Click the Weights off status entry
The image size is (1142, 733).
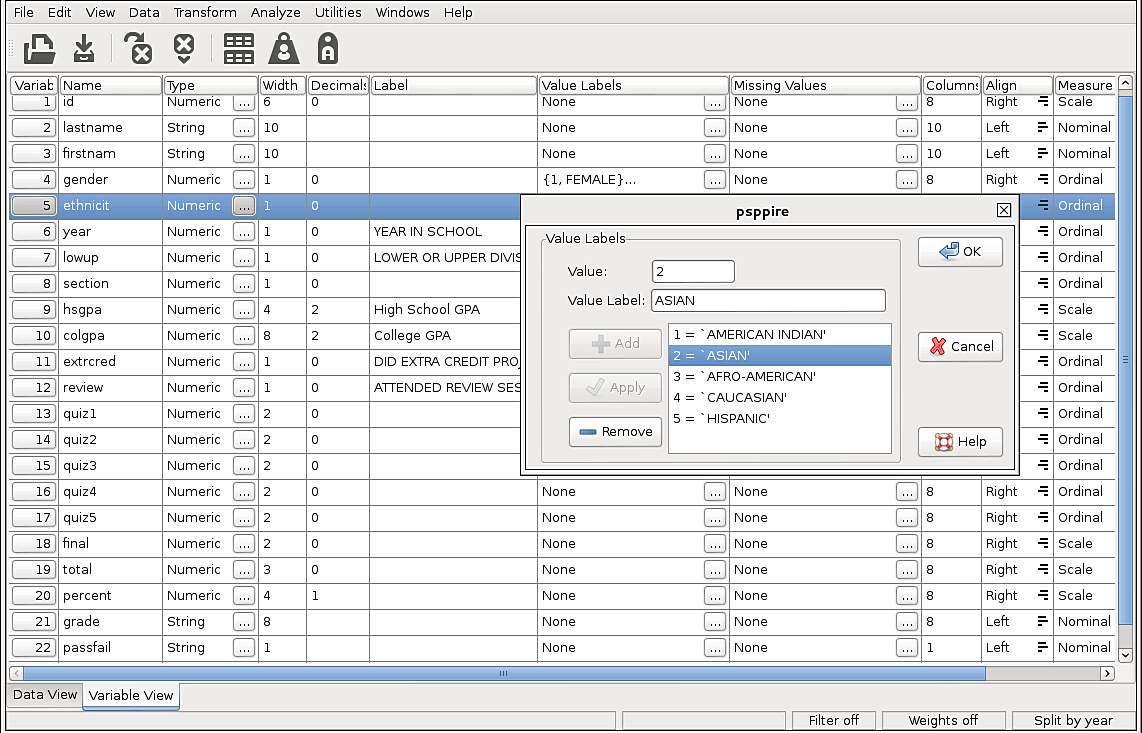point(943,721)
